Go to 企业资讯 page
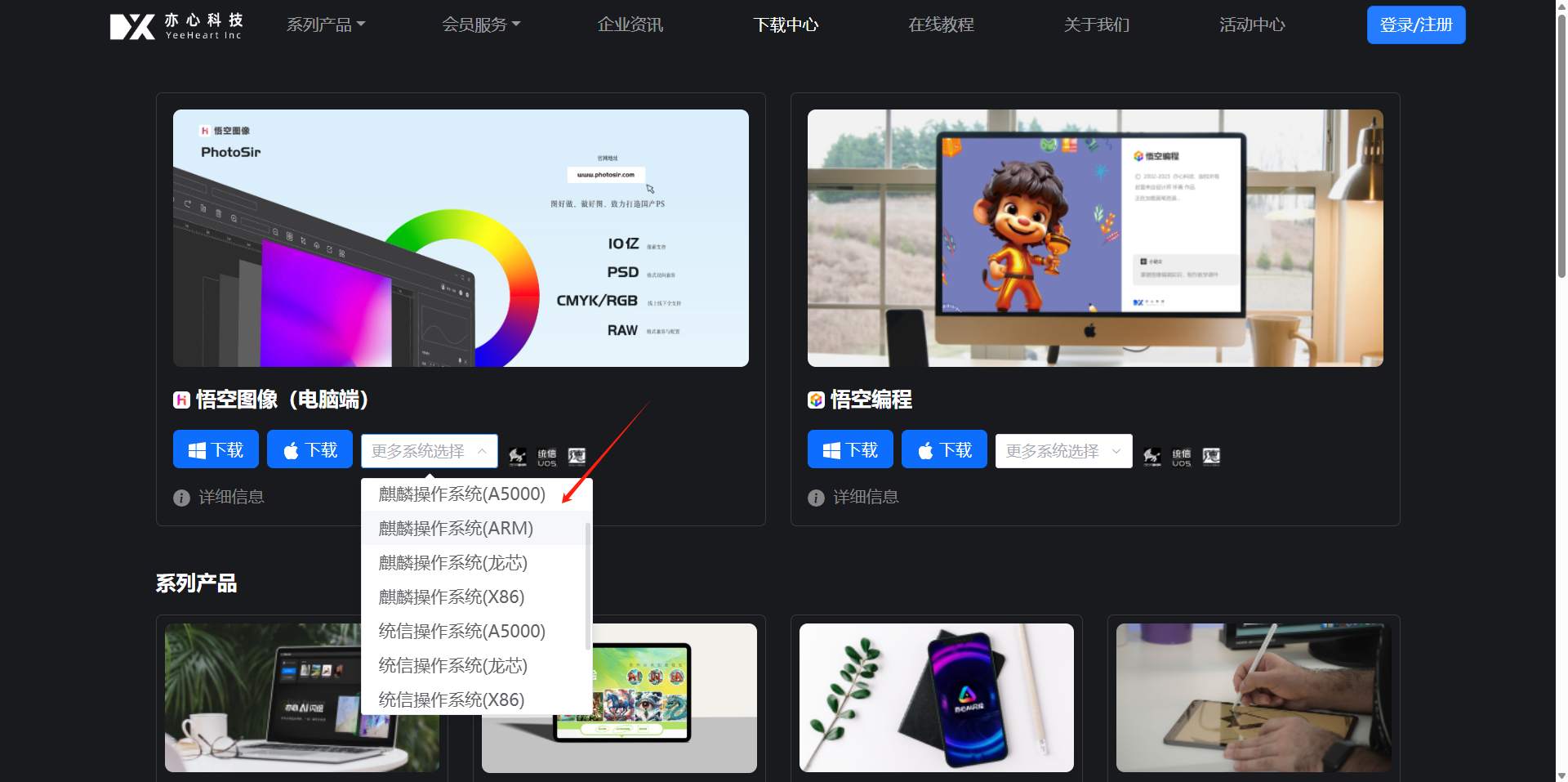 630,25
